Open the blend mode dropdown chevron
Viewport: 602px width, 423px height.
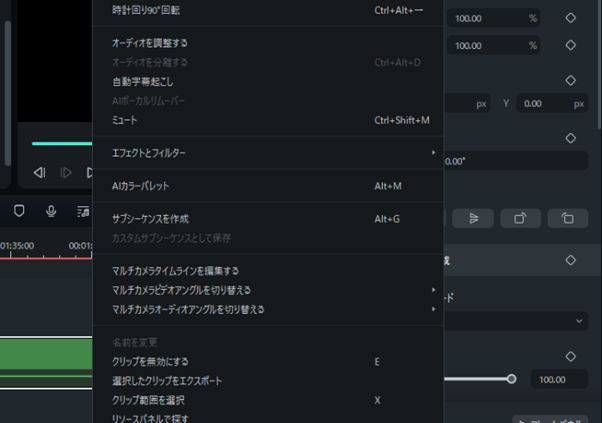tap(579, 321)
